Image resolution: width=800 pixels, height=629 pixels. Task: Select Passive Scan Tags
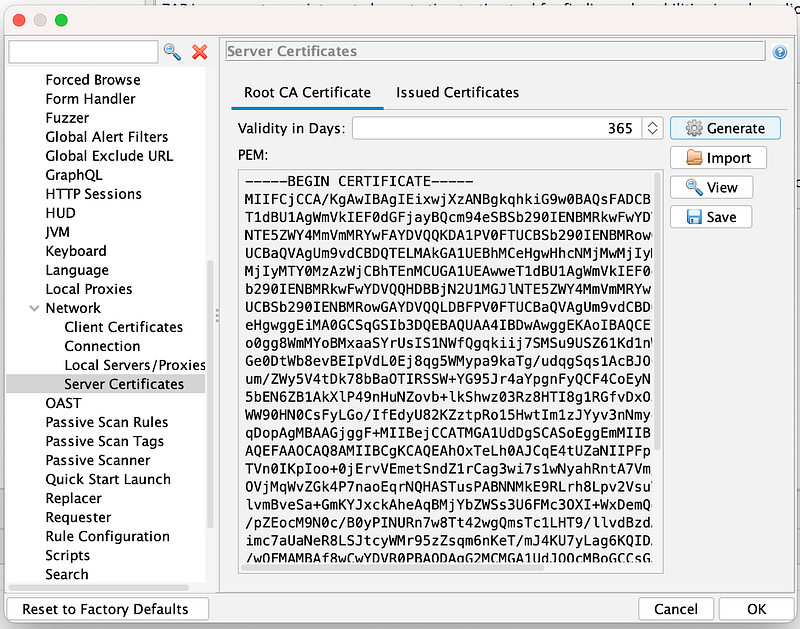(105, 441)
